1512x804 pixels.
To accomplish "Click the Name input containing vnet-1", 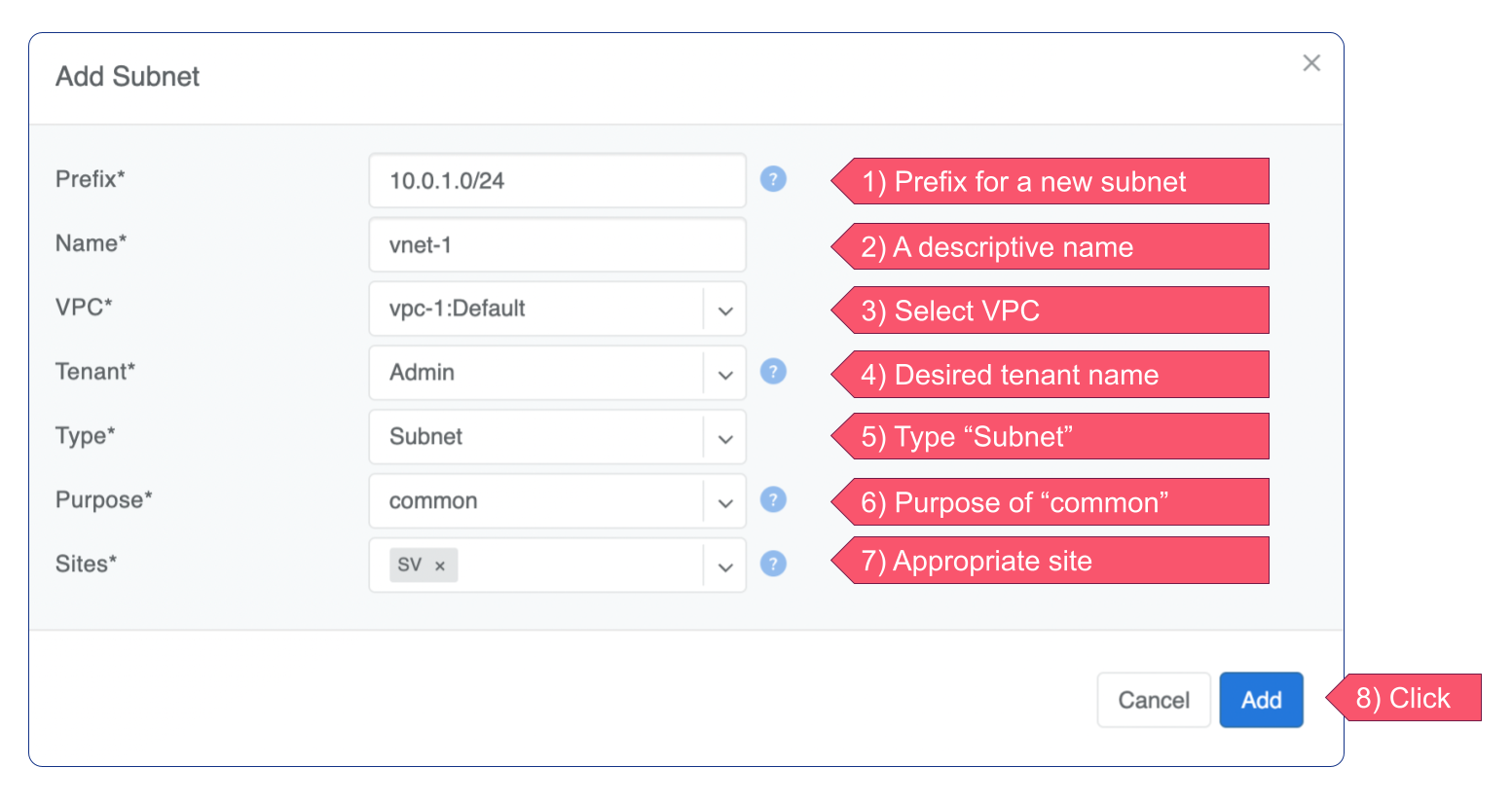I will click(557, 244).
